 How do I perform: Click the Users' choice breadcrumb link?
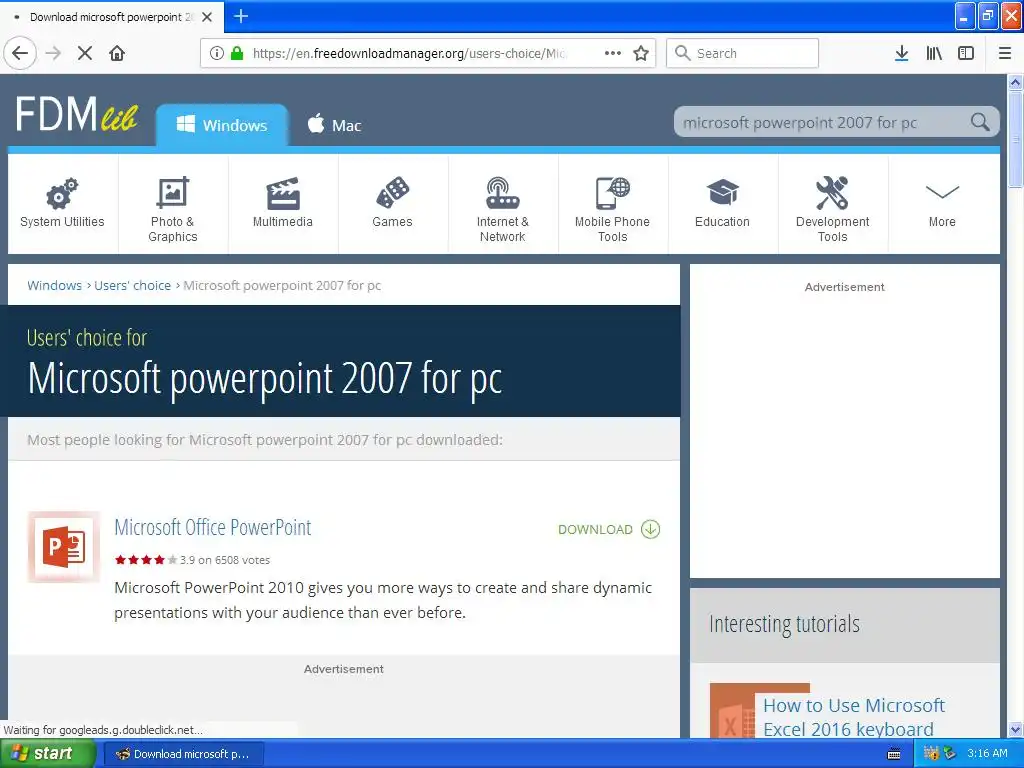(x=133, y=285)
